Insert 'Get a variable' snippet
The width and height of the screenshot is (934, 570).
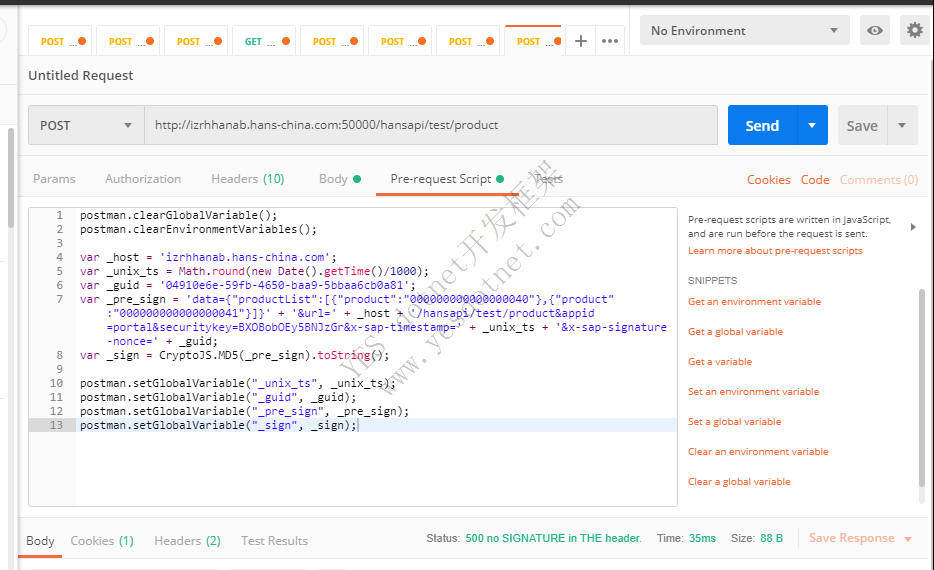pos(720,362)
